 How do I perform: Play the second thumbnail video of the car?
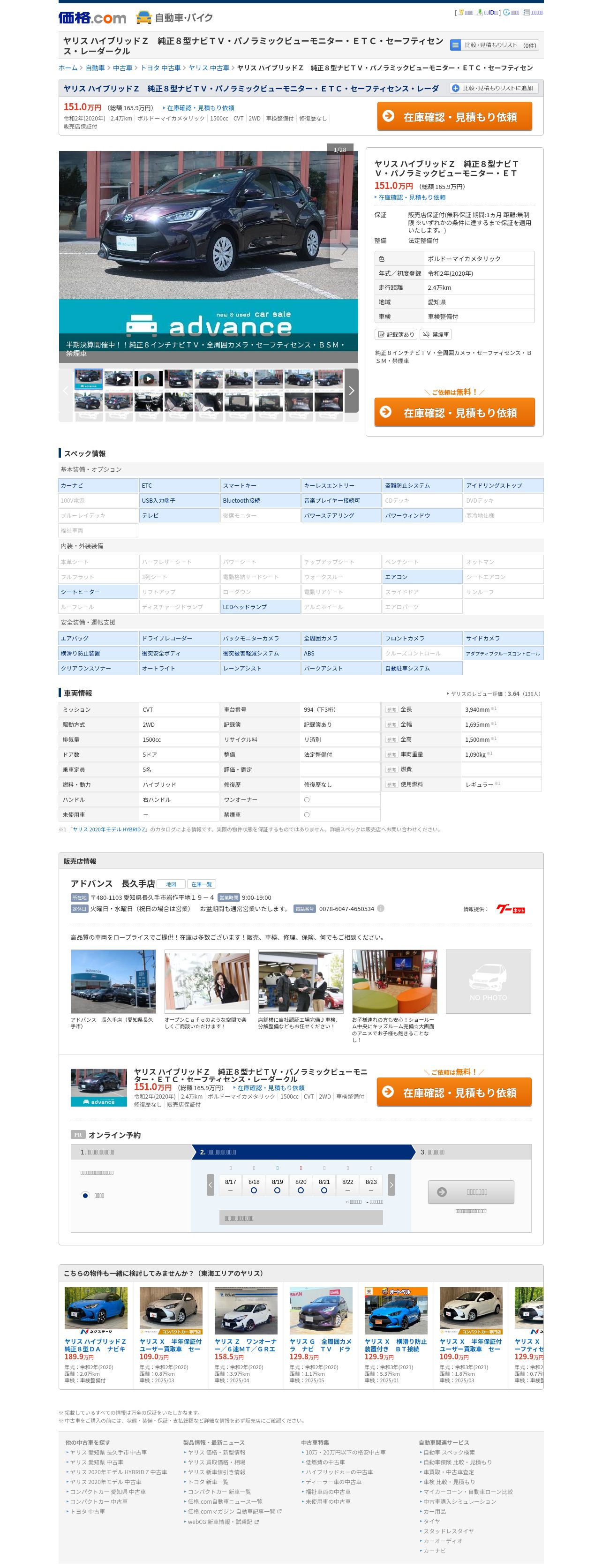tap(119, 378)
